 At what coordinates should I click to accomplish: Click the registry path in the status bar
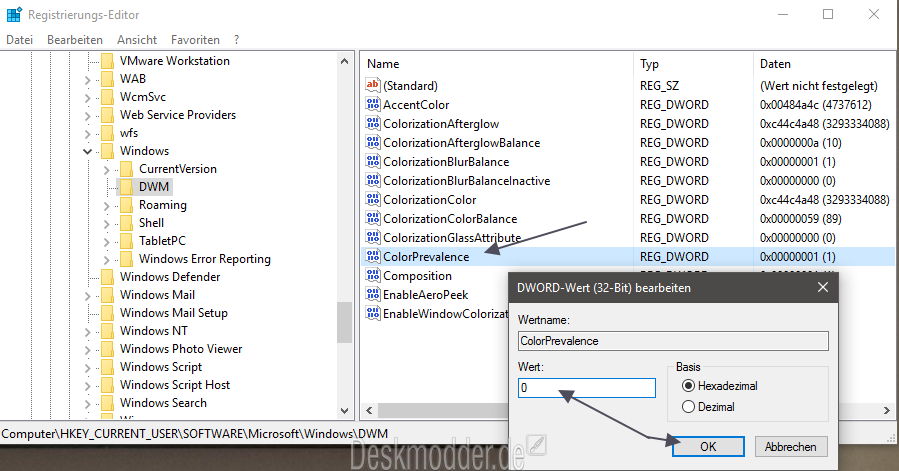[x=194, y=434]
